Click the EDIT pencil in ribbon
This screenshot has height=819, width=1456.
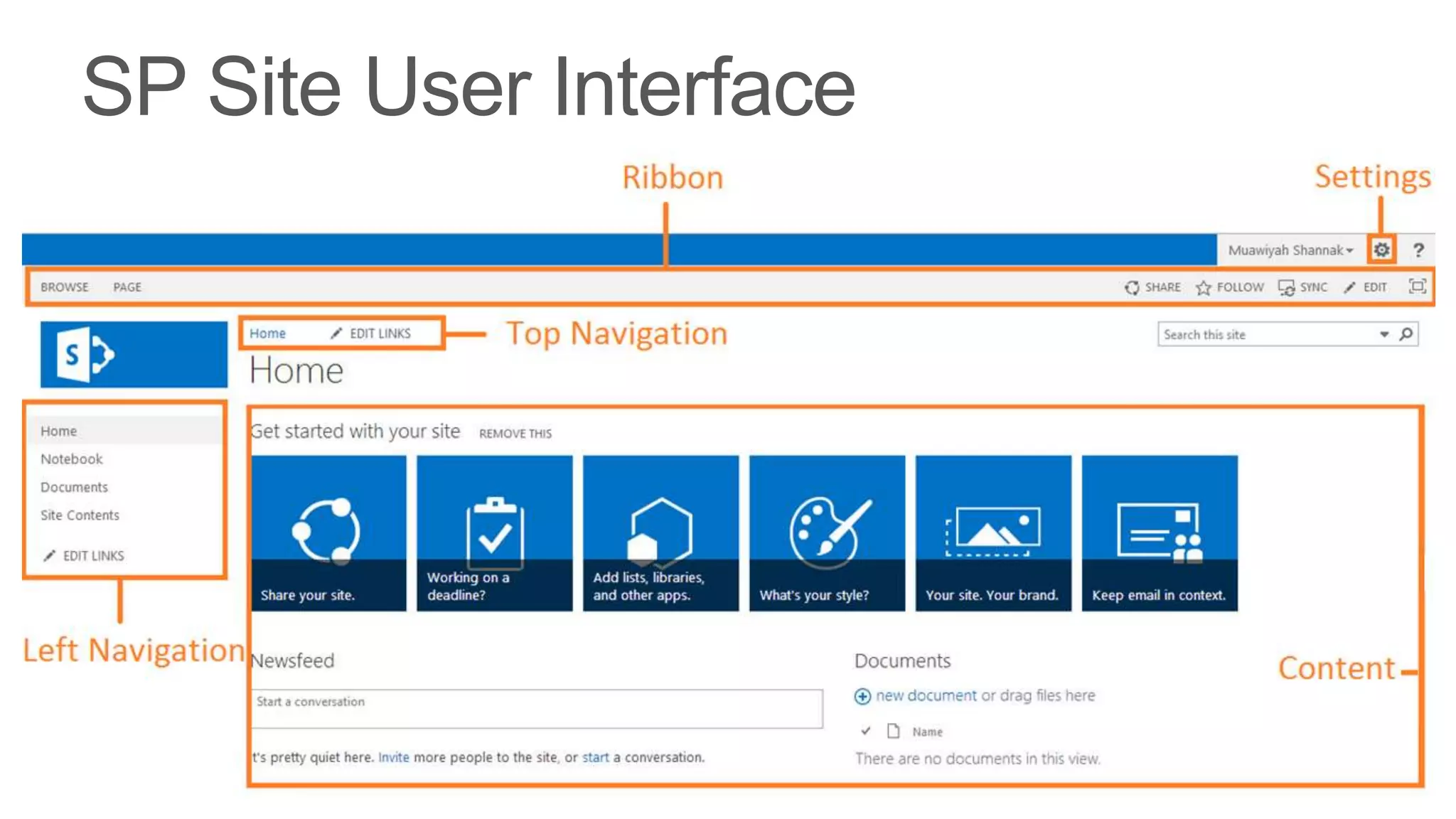click(1350, 287)
